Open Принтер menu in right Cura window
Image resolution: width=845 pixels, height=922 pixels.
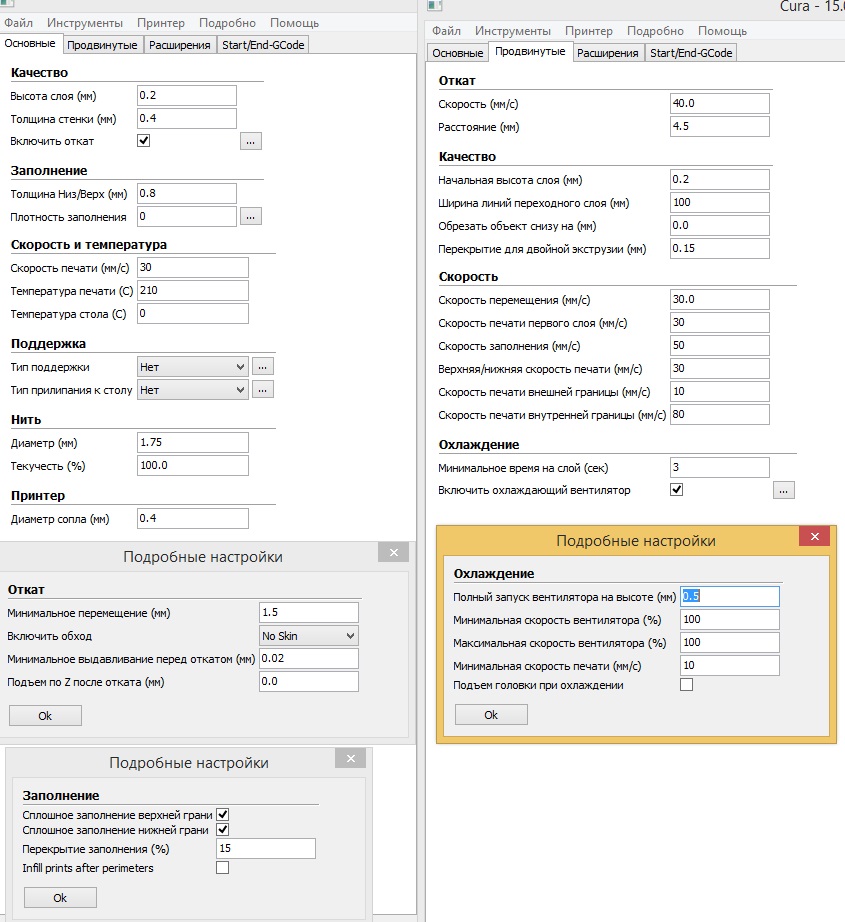589,31
